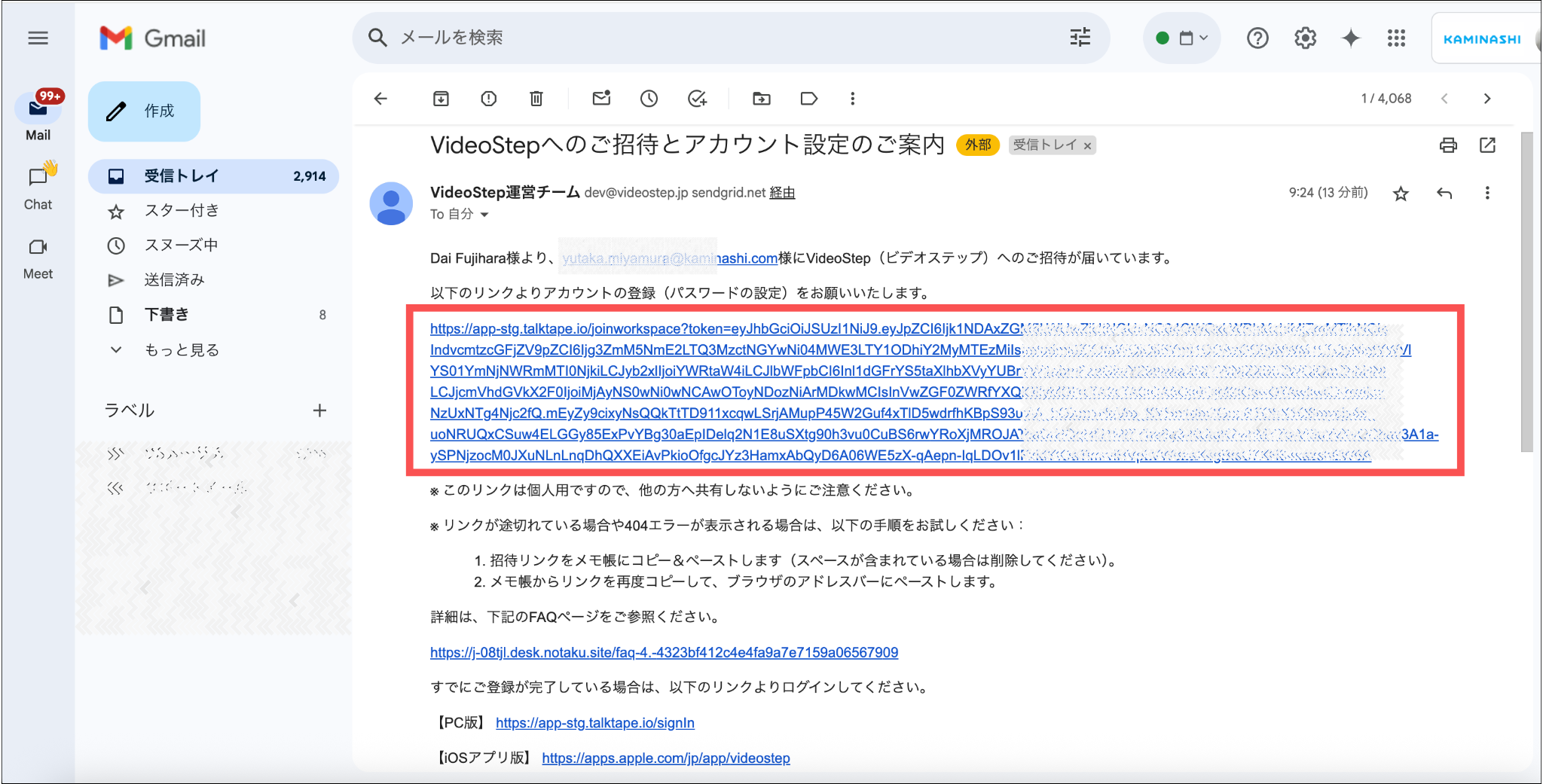Open the main menu hamburger icon
The image size is (1543, 784).
(38, 38)
